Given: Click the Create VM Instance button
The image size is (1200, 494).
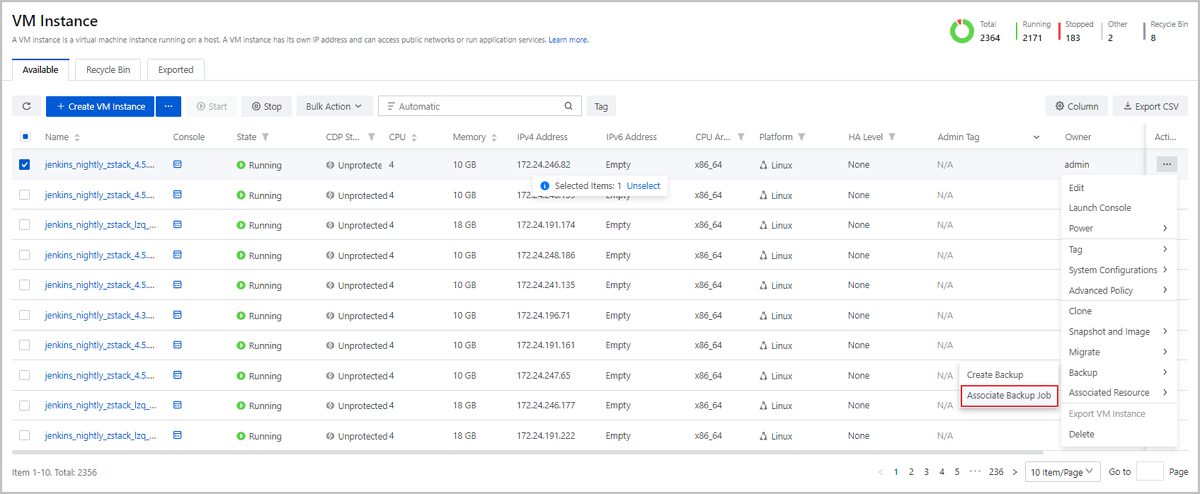Looking at the screenshot, I should coord(100,106).
